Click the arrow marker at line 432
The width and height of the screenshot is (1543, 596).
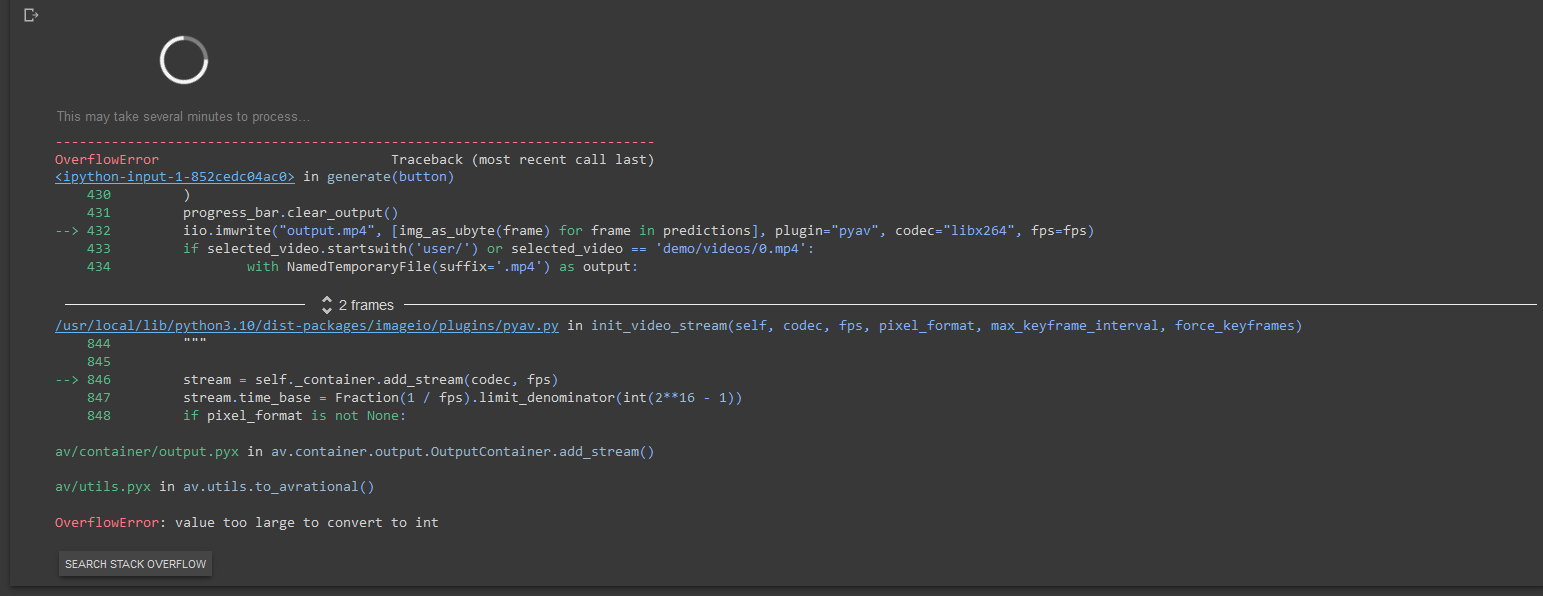(x=69, y=230)
